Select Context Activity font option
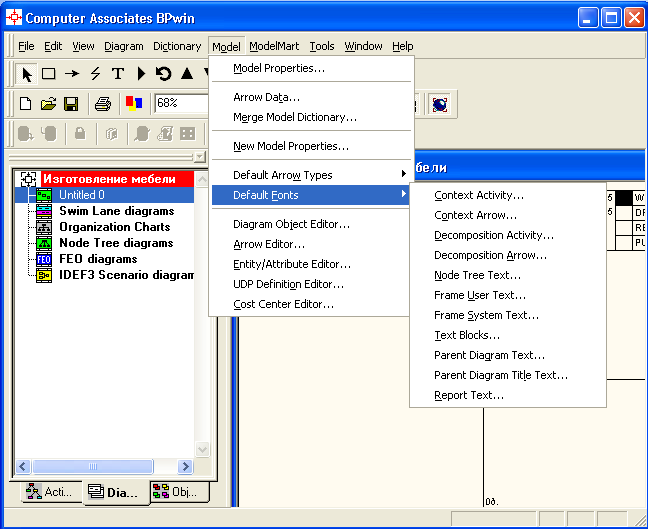The image size is (648, 529). coord(508,195)
